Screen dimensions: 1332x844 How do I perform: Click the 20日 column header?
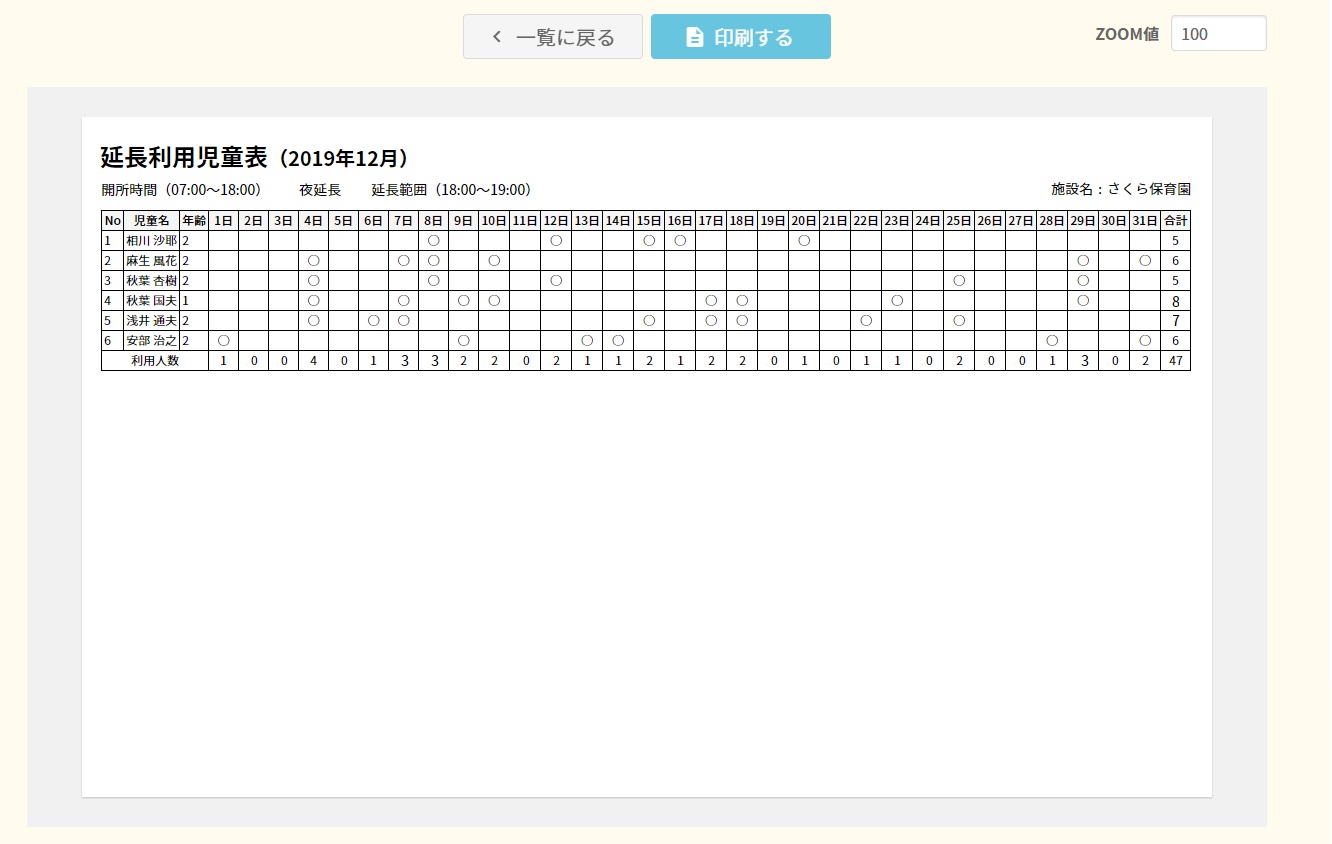[x=804, y=221]
